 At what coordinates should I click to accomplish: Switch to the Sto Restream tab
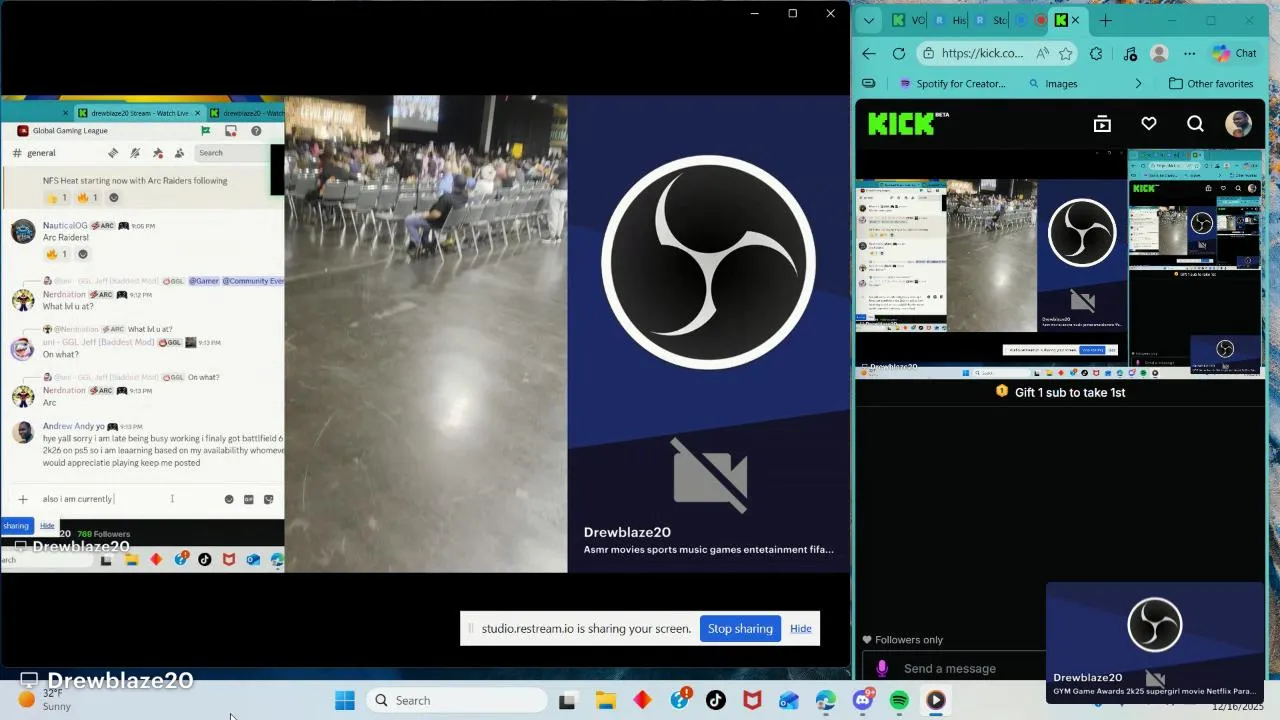pos(991,20)
